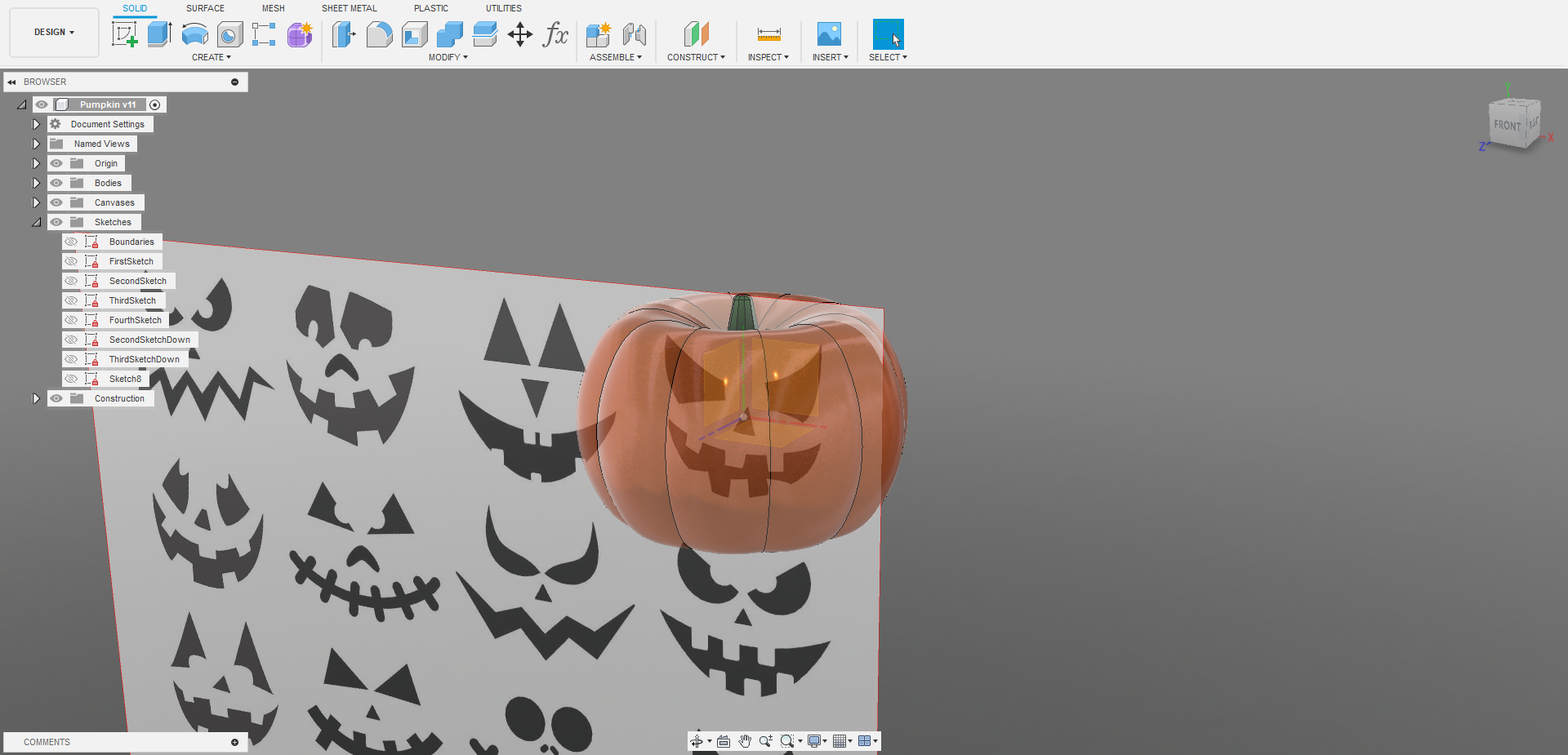Switch to the MESH tab

(274, 8)
